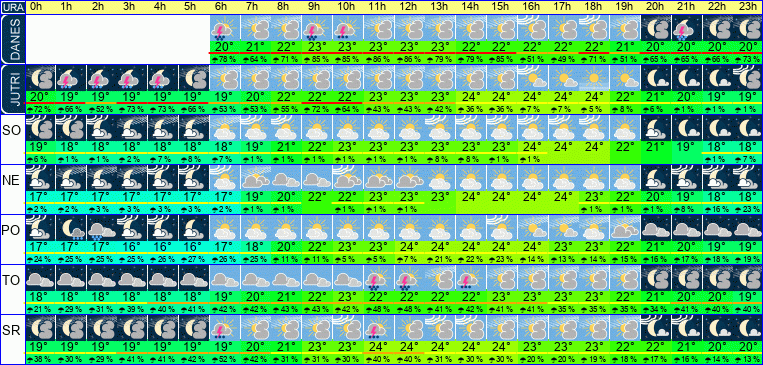Click the JUTRI 17h sunny weather icon

(564, 78)
